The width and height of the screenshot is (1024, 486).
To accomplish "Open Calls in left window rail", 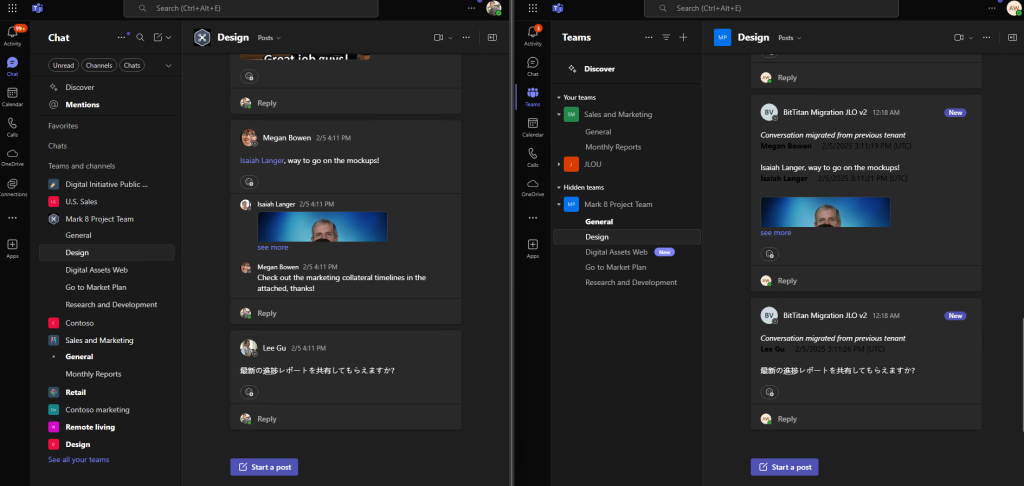I will point(12,126).
